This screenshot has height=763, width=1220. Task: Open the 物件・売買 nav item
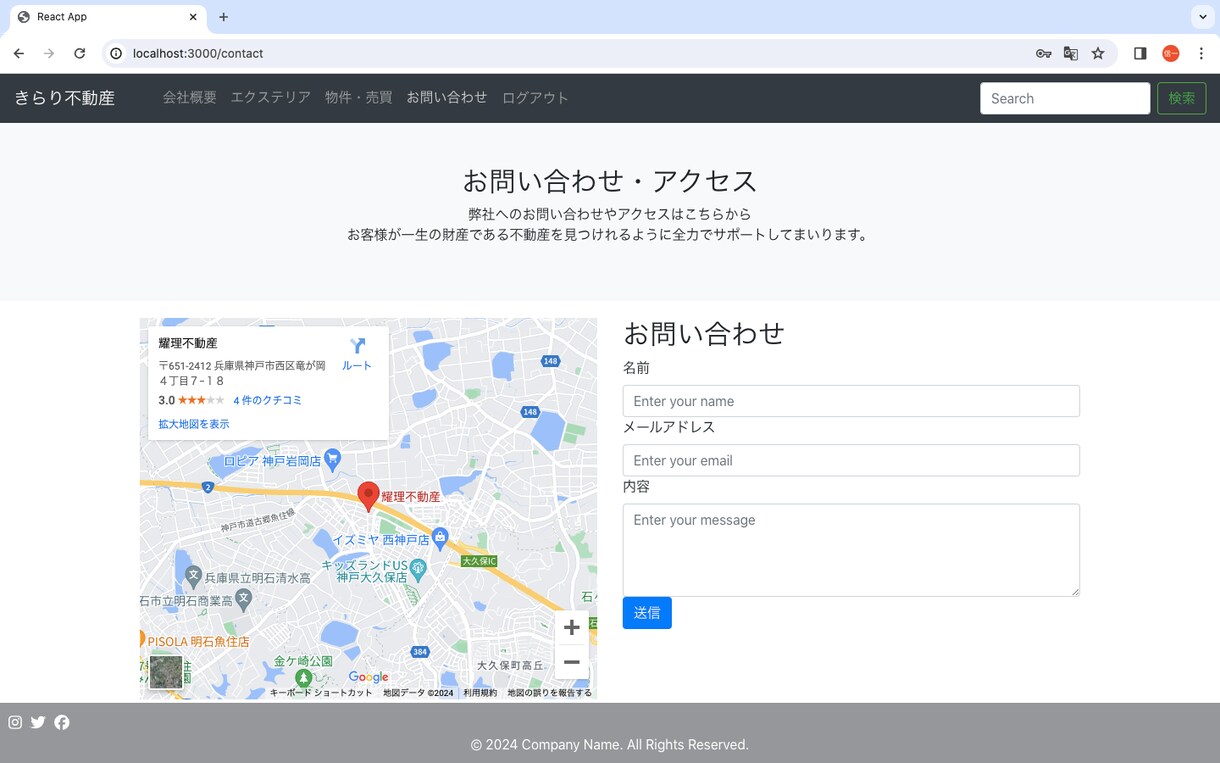click(x=358, y=97)
